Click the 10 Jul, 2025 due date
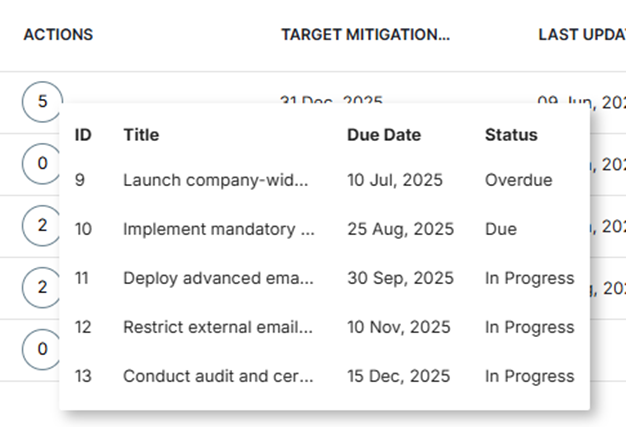The image size is (626, 427). [395, 180]
